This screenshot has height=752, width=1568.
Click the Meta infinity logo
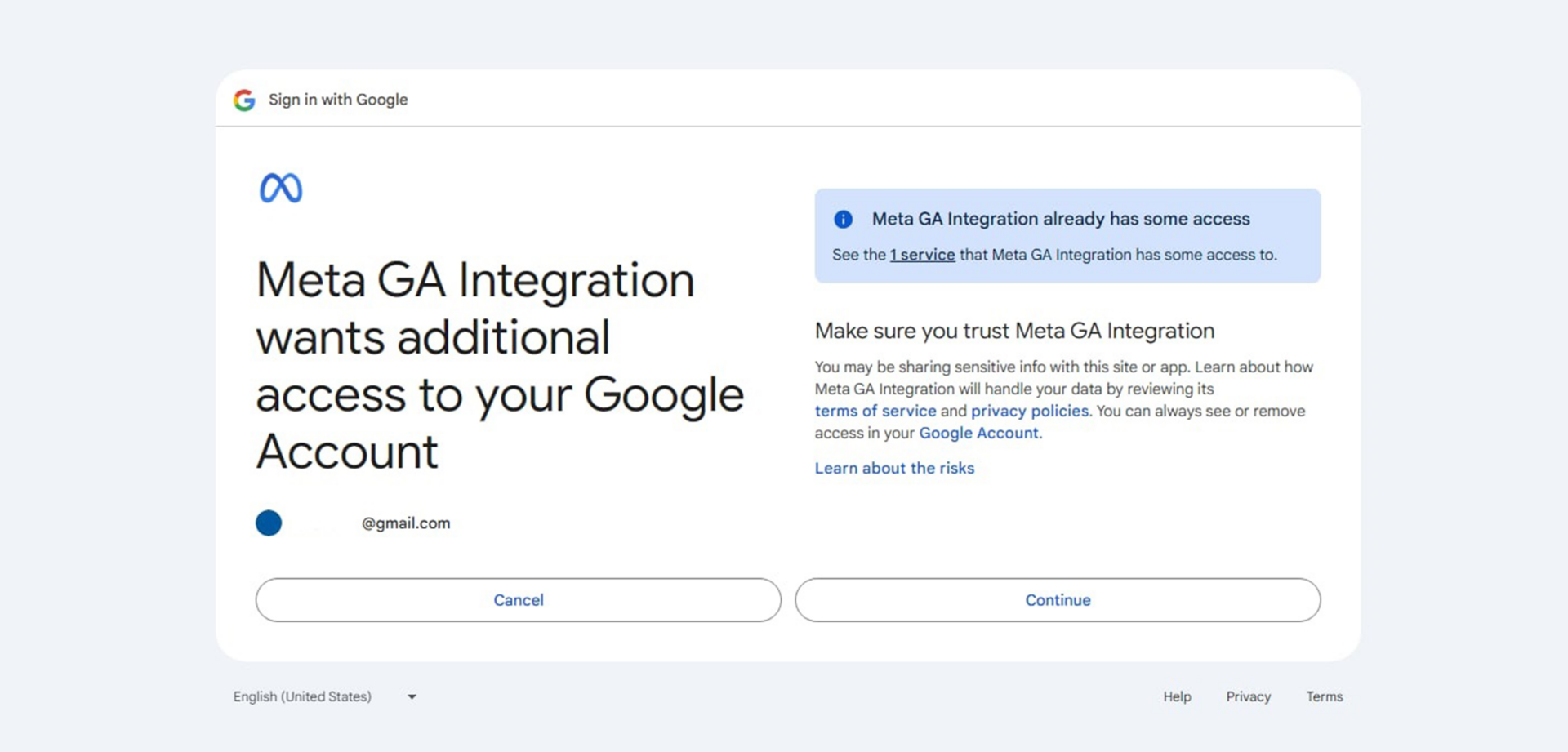click(281, 188)
